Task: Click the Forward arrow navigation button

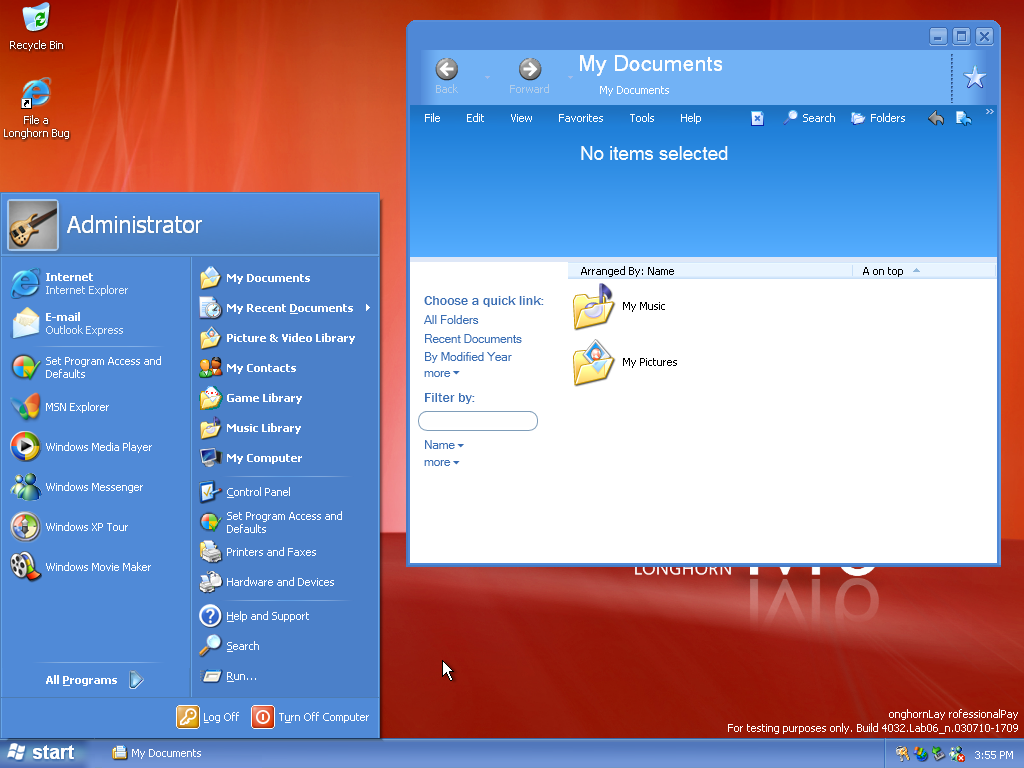Action: (529, 69)
